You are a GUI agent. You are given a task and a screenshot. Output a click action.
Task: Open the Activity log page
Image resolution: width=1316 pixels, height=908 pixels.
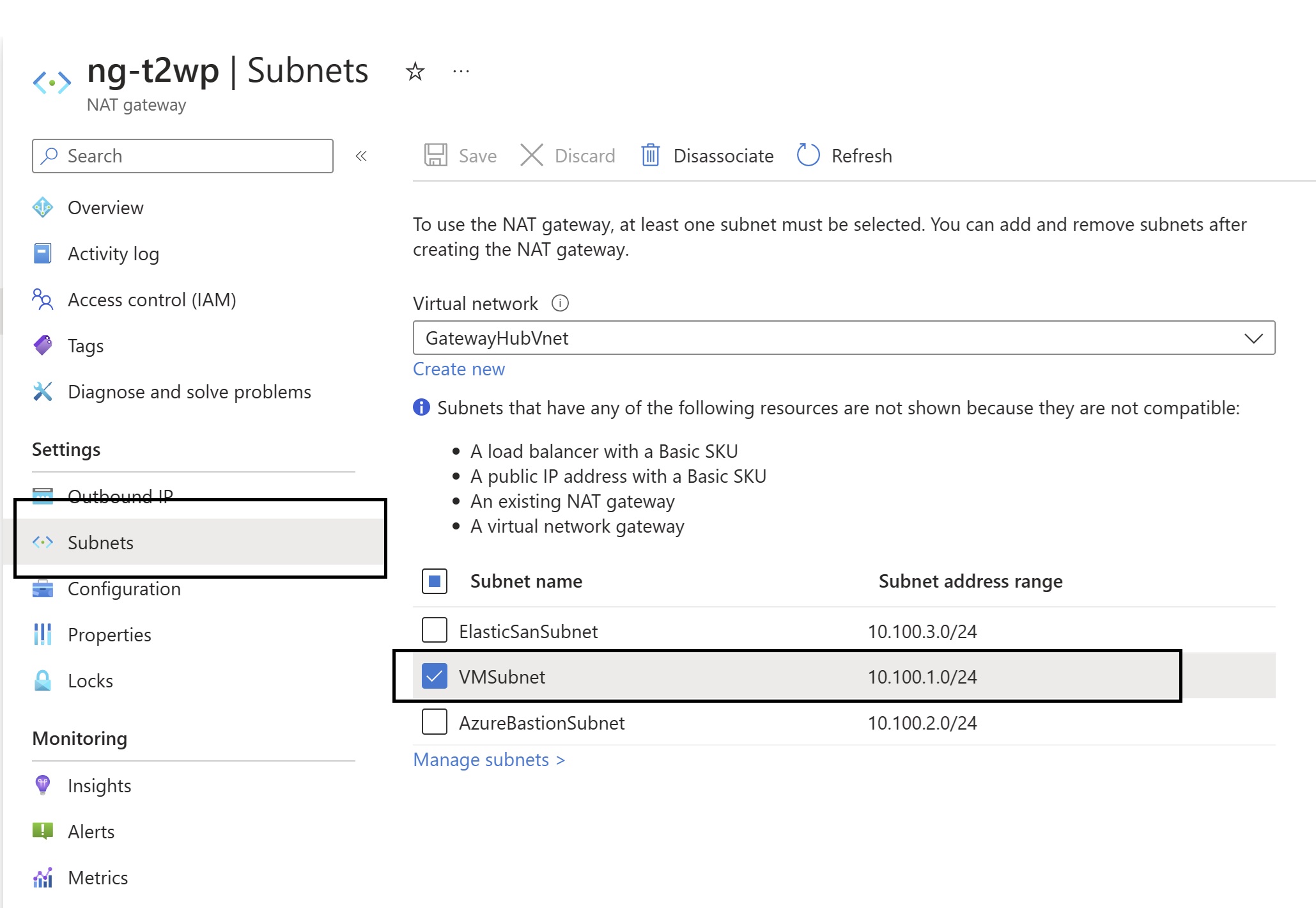[x=113, y=254]
